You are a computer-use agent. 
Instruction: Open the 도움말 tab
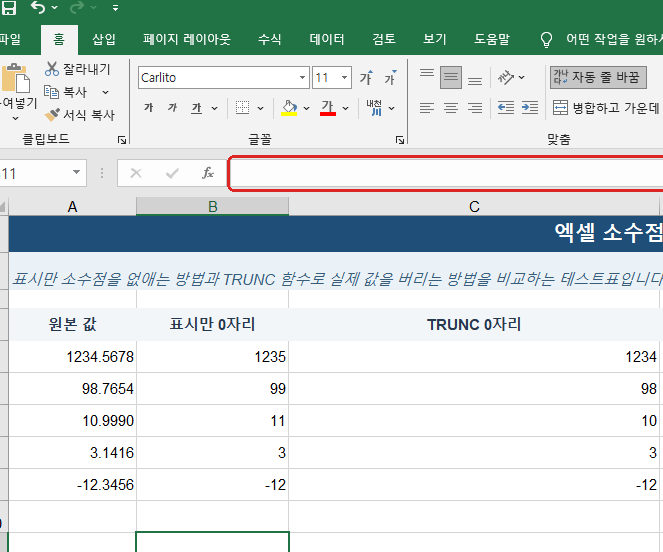492,39
